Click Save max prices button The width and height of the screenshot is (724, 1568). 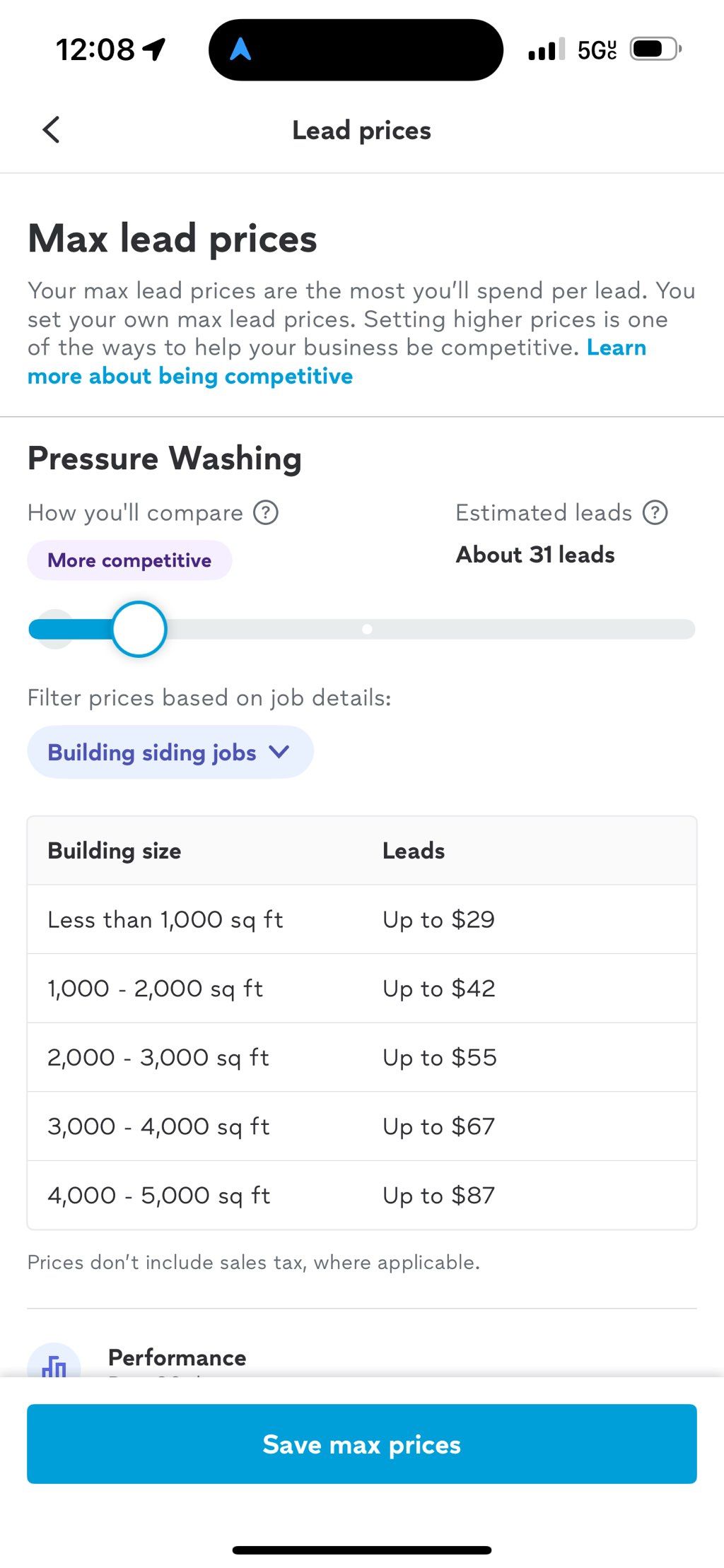362,1444
